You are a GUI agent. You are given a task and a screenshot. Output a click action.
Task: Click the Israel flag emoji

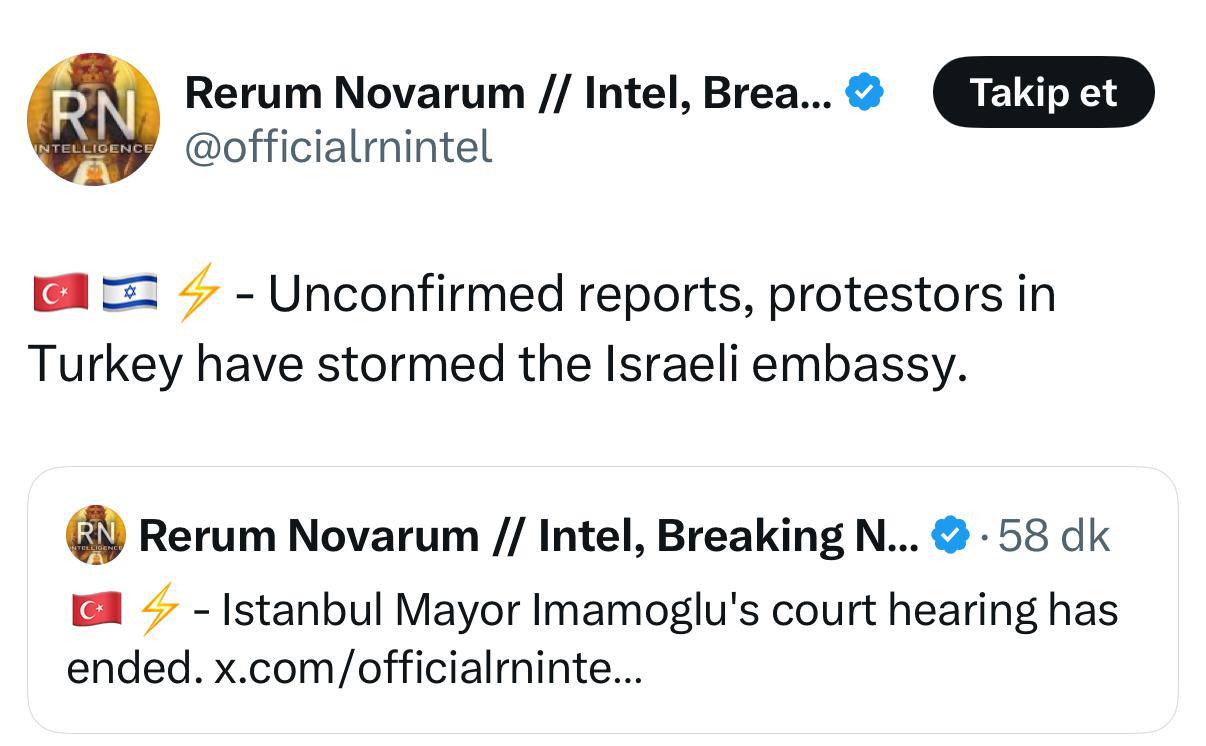coord(130,294)
